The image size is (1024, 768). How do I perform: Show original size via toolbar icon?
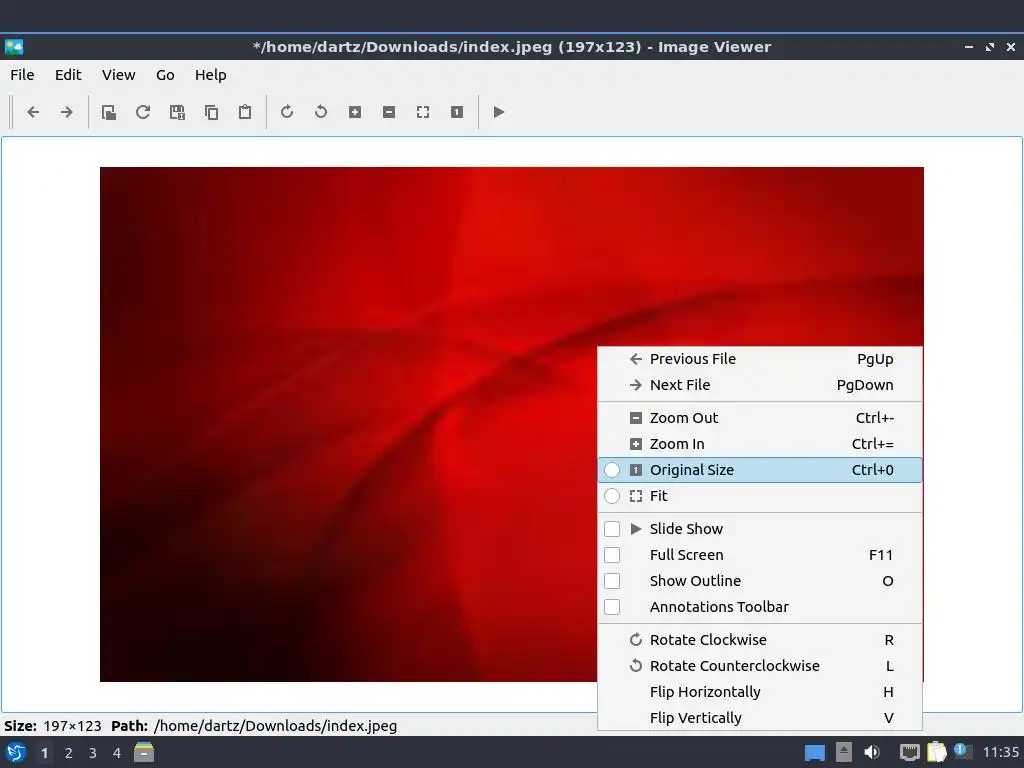[x=456, y=112]
